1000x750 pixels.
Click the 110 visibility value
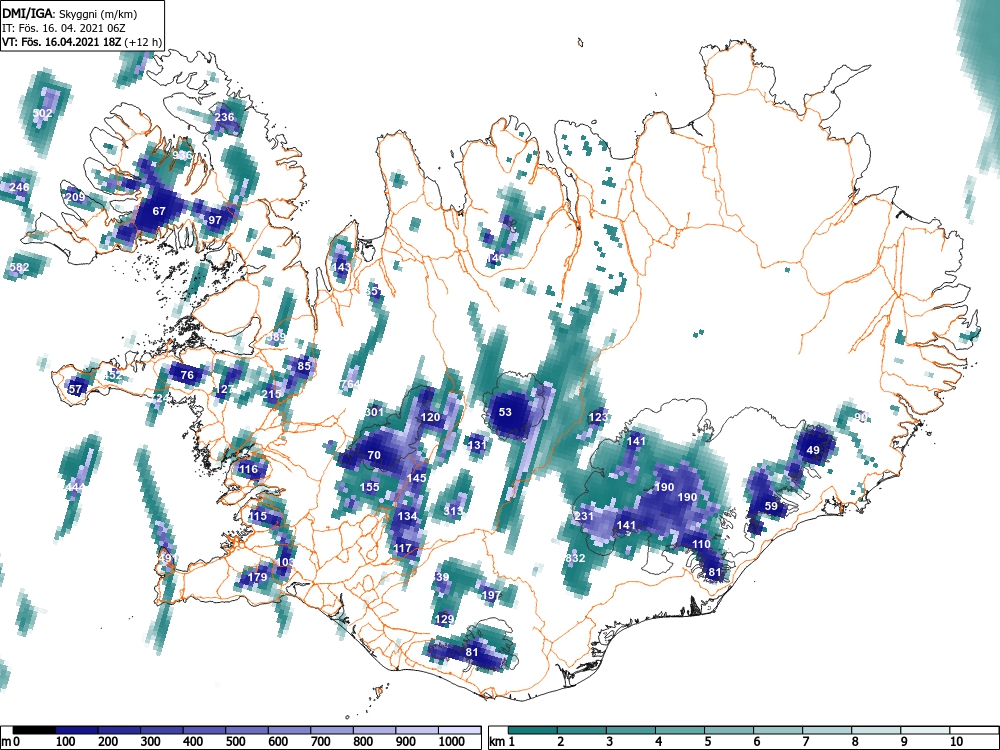(702, 545)
